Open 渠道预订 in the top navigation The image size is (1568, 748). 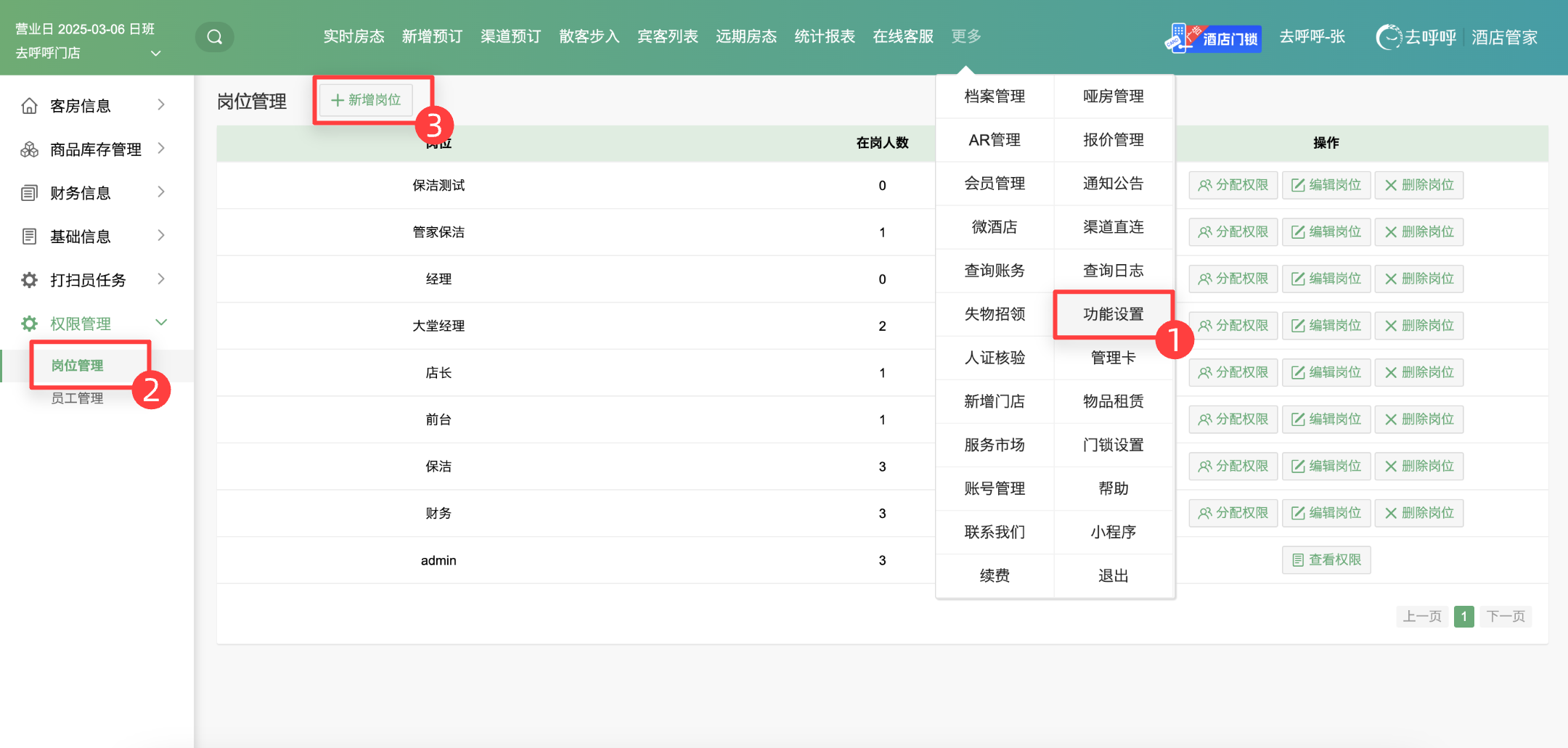pyautogui.click(x=510, y=36)
